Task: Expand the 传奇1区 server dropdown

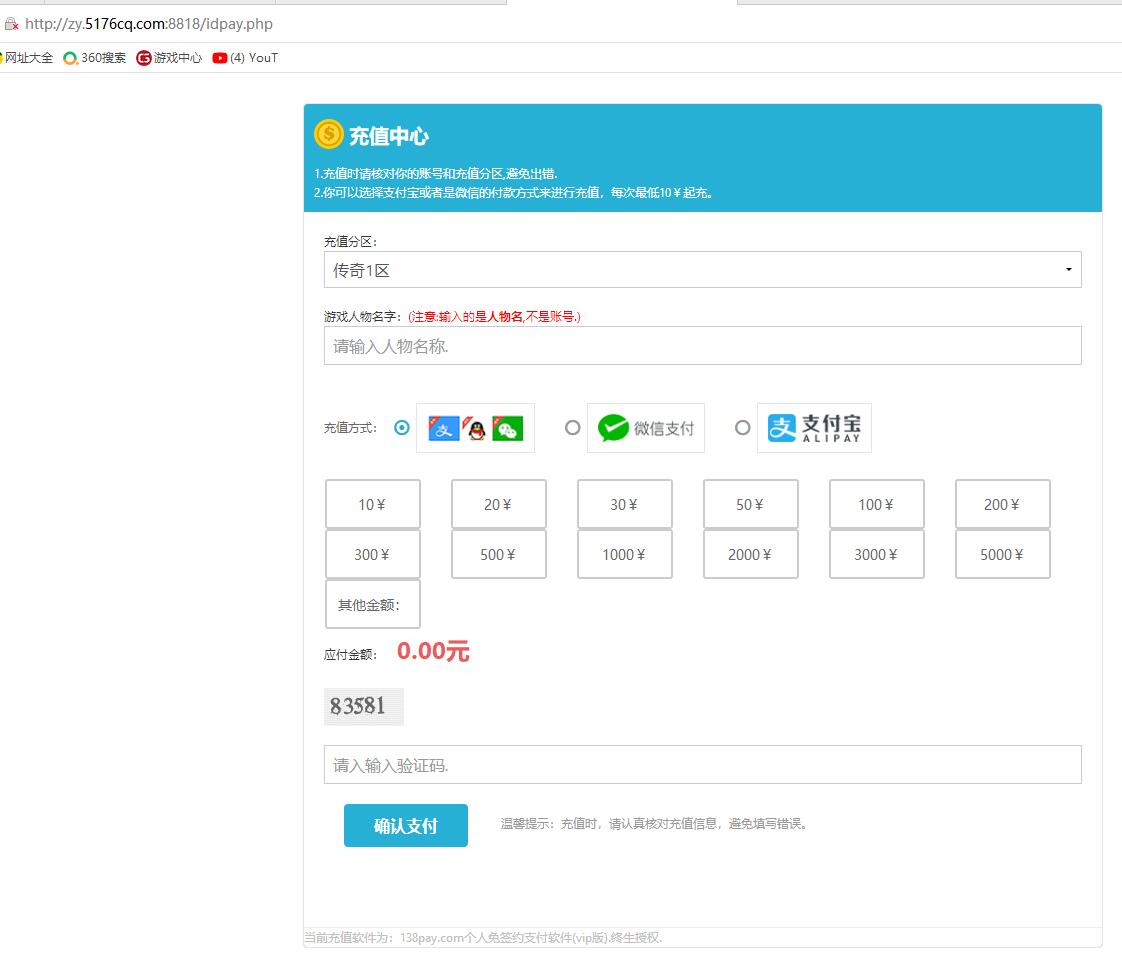Action: [x=702, y=270]
